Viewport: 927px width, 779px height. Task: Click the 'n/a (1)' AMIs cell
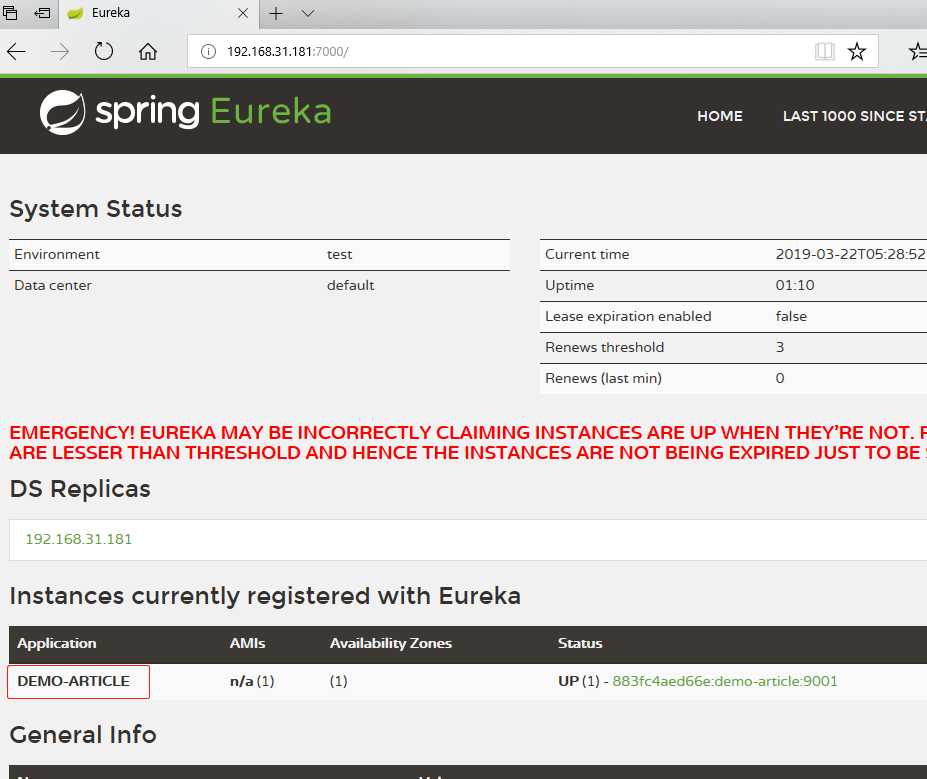point(252,681)
